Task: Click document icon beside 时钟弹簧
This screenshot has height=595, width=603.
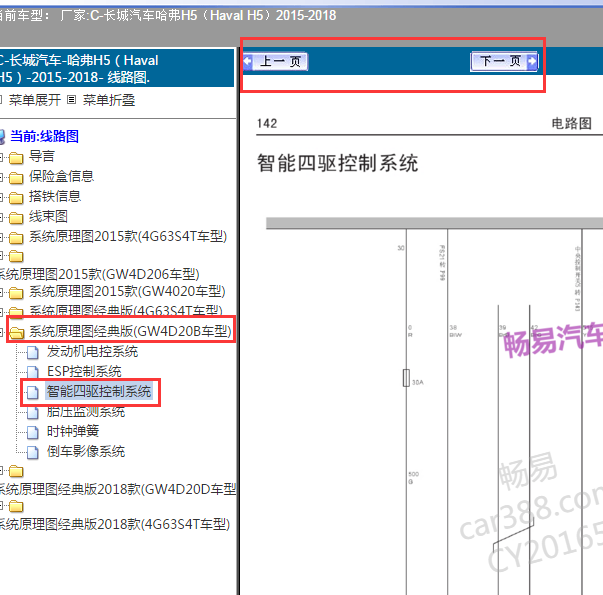Action: [33, 432]
